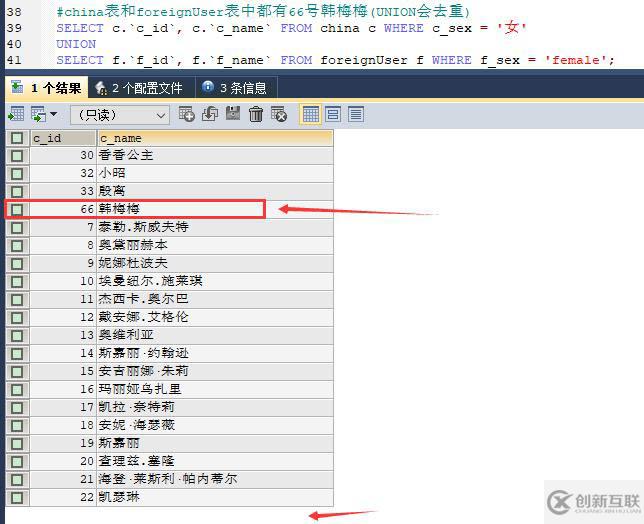This screenshot has width=644, height=524.
Task: Select the cell '埃曼纽尔.施莱琪'
Action: [215, 281]
